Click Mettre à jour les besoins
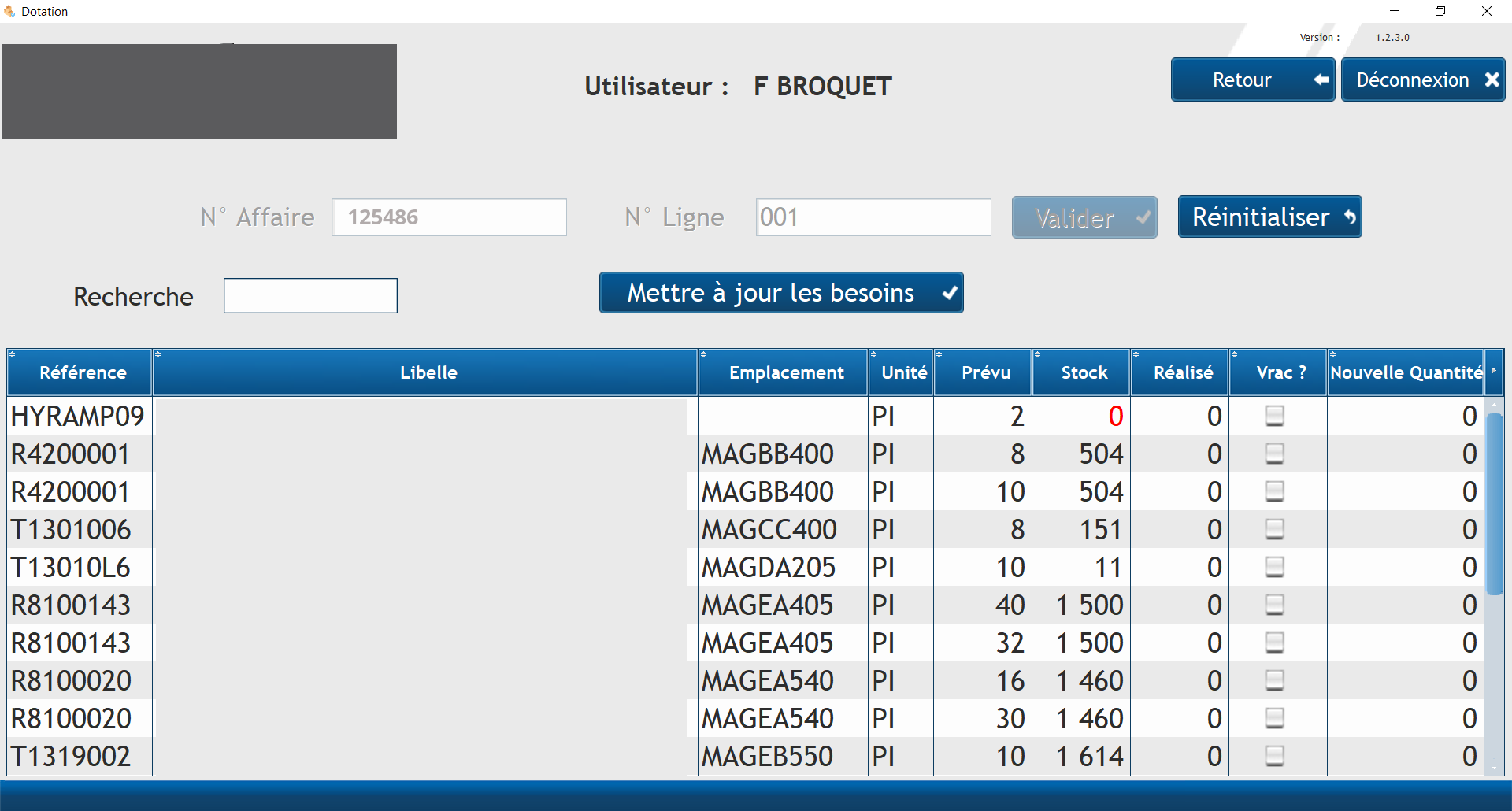The width and height of the screenshot is (1512, 811). click(781, 293)
